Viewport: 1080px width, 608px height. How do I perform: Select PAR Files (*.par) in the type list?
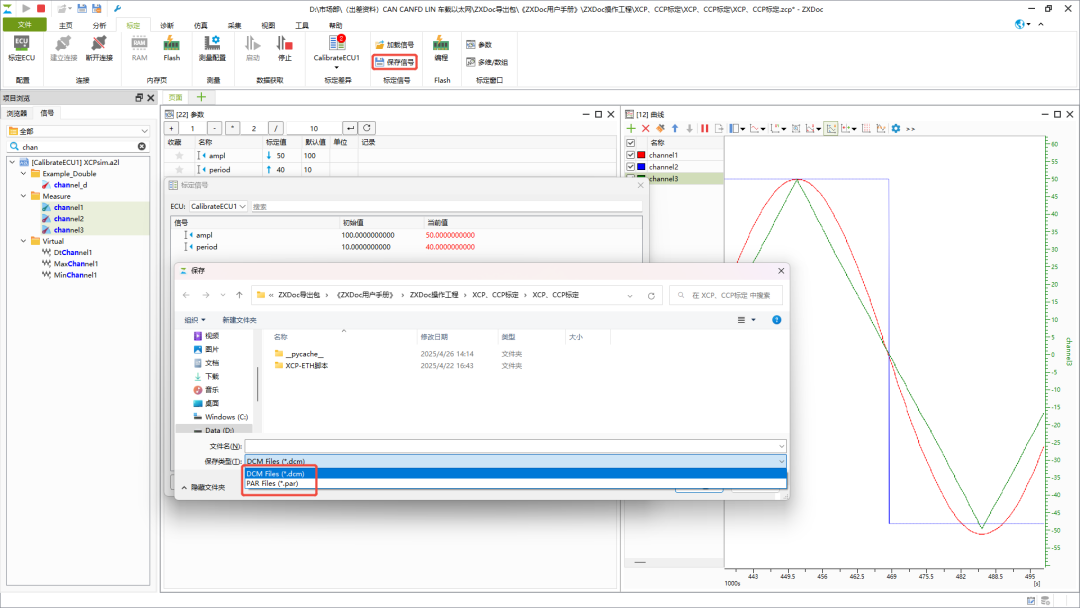click(x=273, y=483)
